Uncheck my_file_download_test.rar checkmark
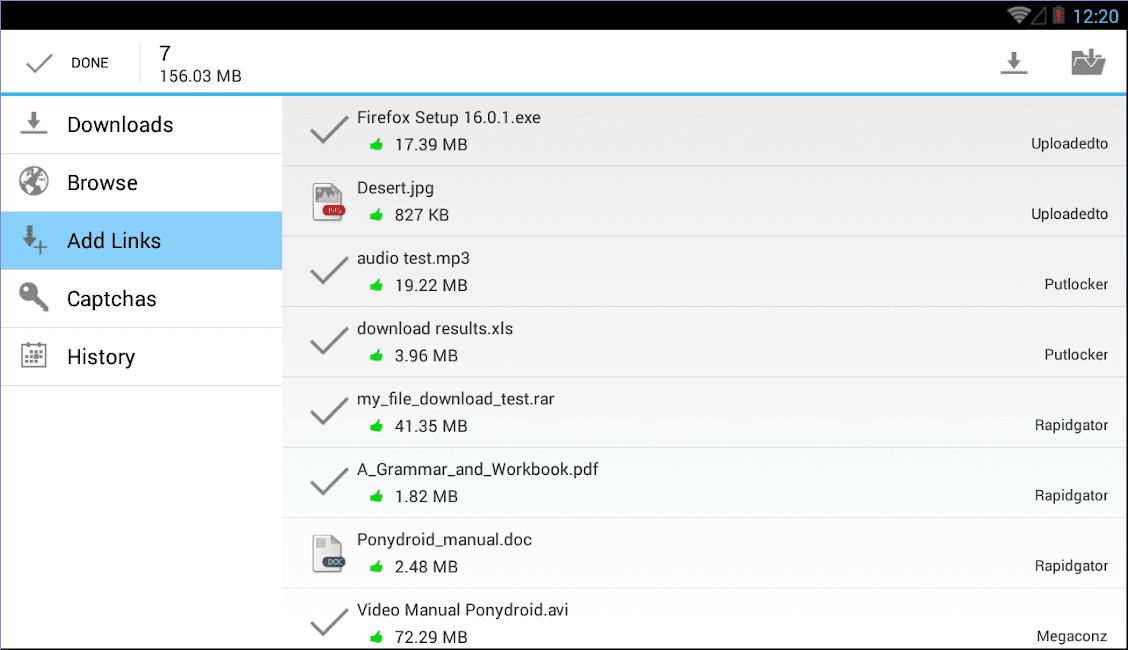Image resolution: width=1128 pixels, height=650 pixels. click(x=329, y=412)
